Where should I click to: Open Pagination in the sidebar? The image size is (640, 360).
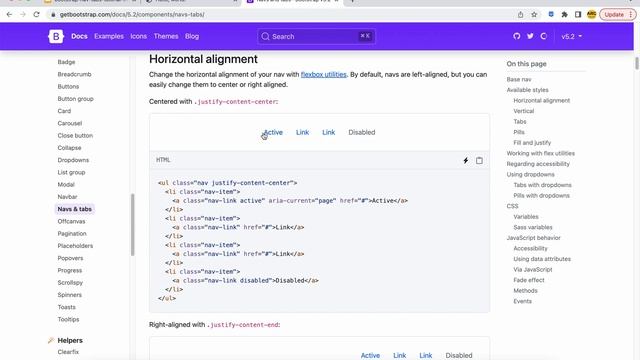pyautogui.click(x=72, y=233)
